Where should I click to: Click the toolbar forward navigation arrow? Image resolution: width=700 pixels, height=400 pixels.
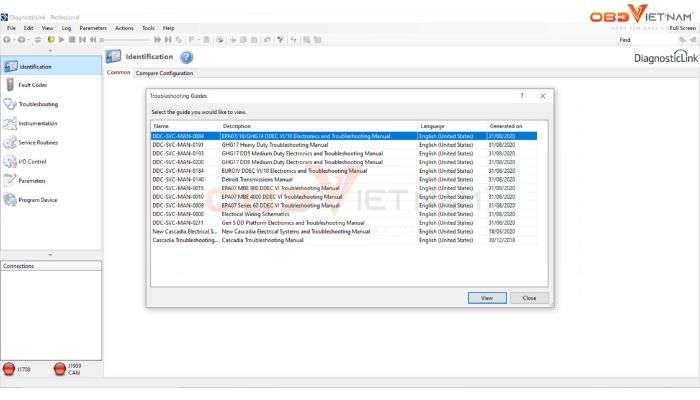point(21,40)
